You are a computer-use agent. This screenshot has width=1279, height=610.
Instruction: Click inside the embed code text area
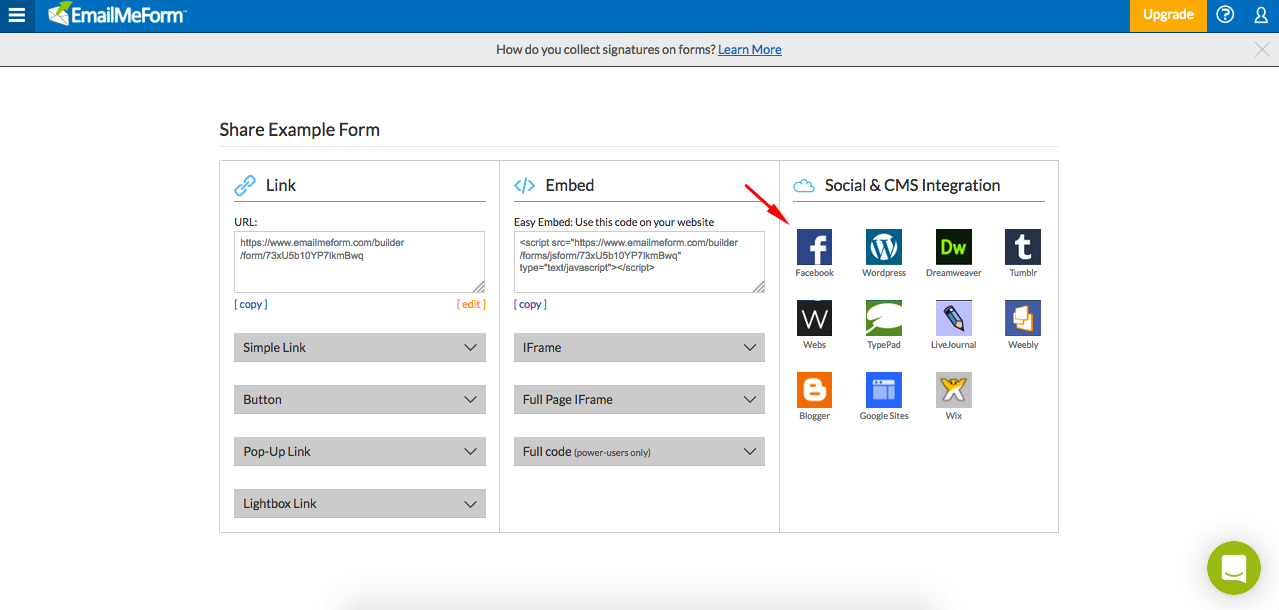[x=638, y=262]
